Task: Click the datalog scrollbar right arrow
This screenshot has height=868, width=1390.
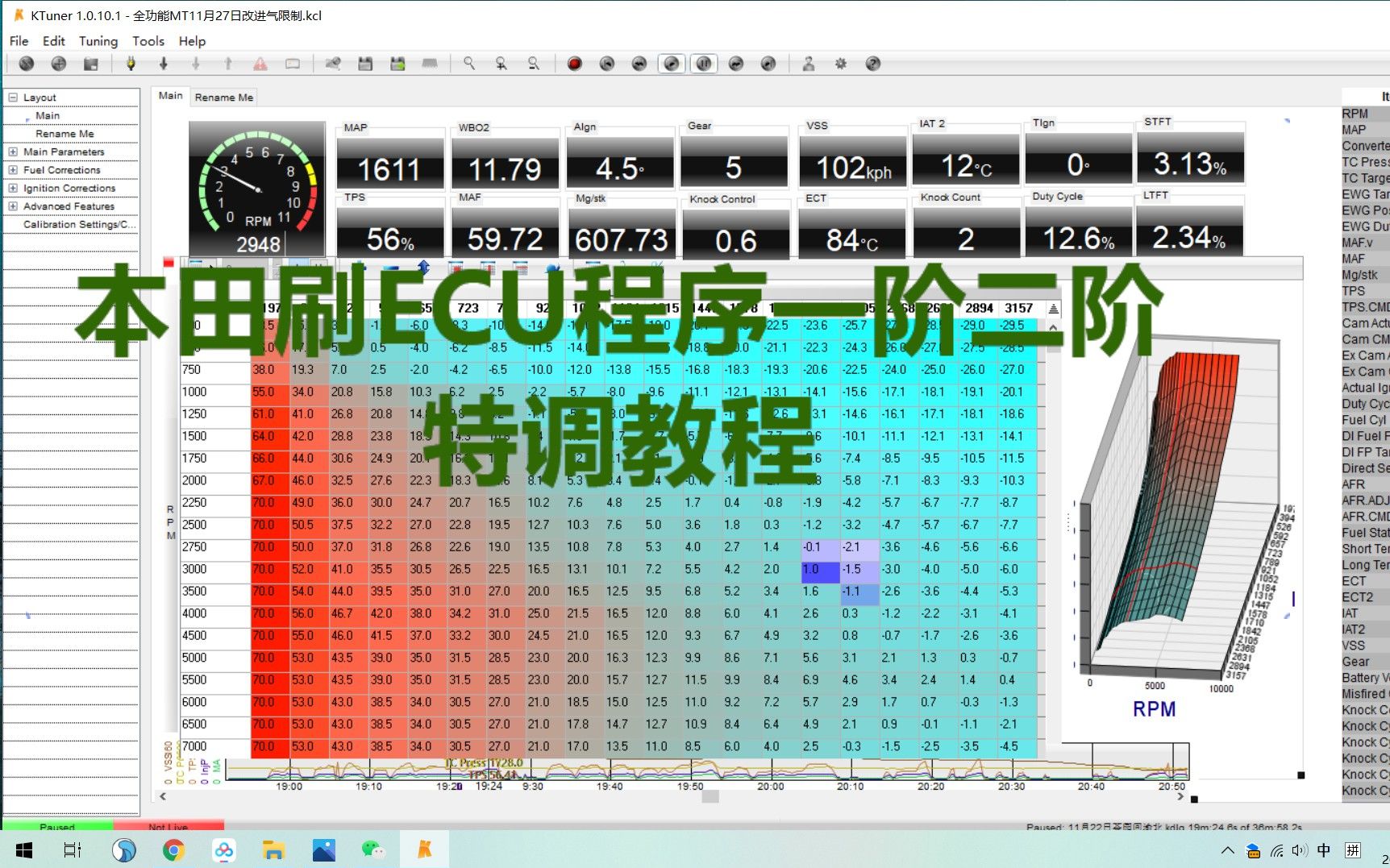Action: click(1181, 796)
